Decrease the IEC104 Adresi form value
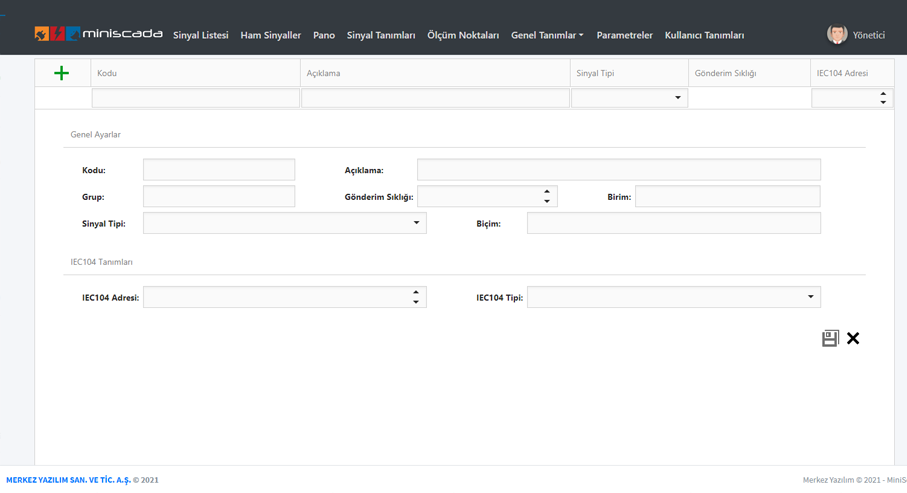The image size is (907, 493). (416, 302)
